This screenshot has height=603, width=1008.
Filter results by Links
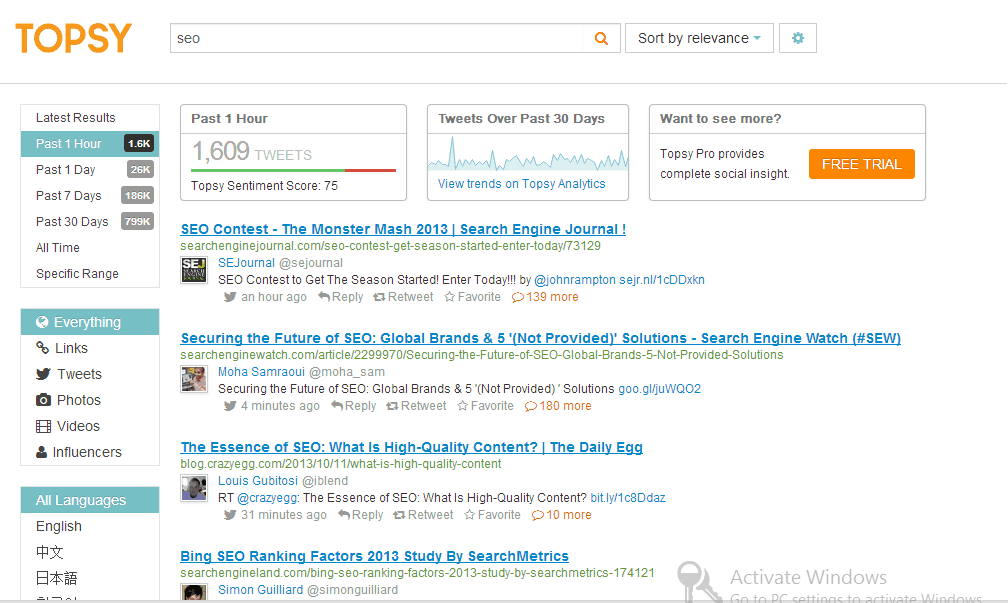(90, 348)
